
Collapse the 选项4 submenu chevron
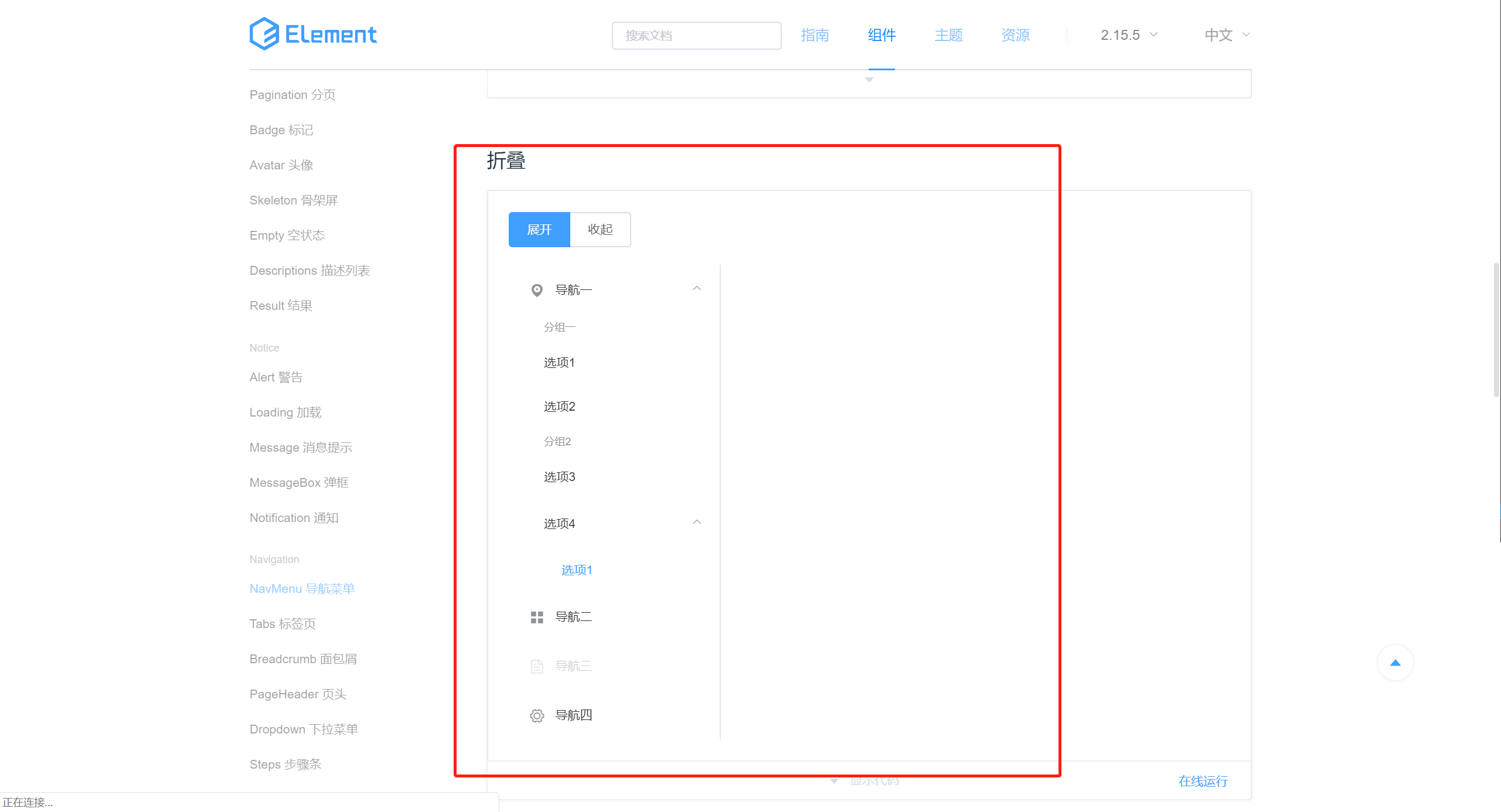pyautogui.click(x=697, y=522)
